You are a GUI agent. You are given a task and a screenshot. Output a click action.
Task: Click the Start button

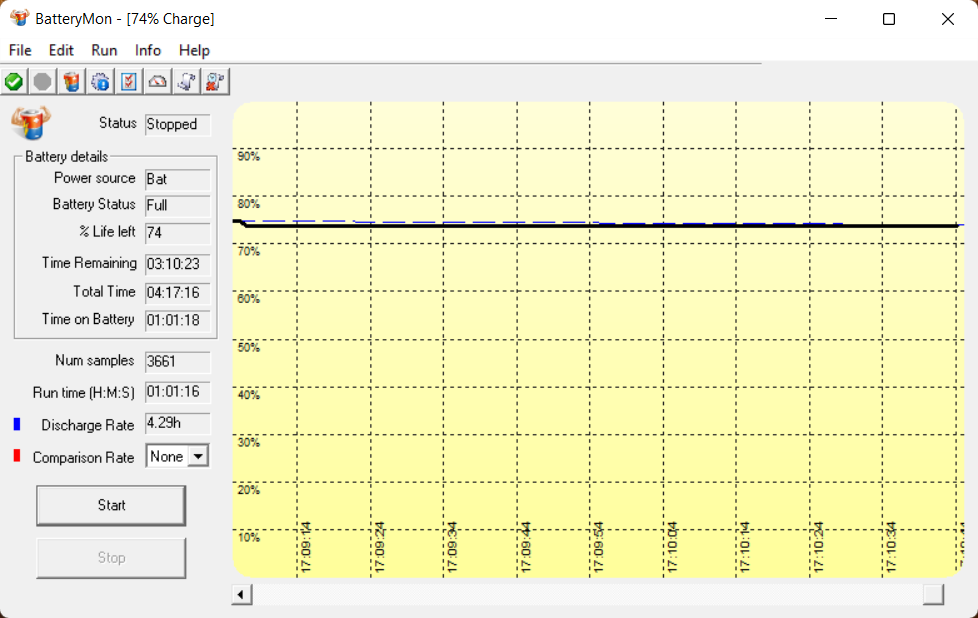click(x=111, y=505)
